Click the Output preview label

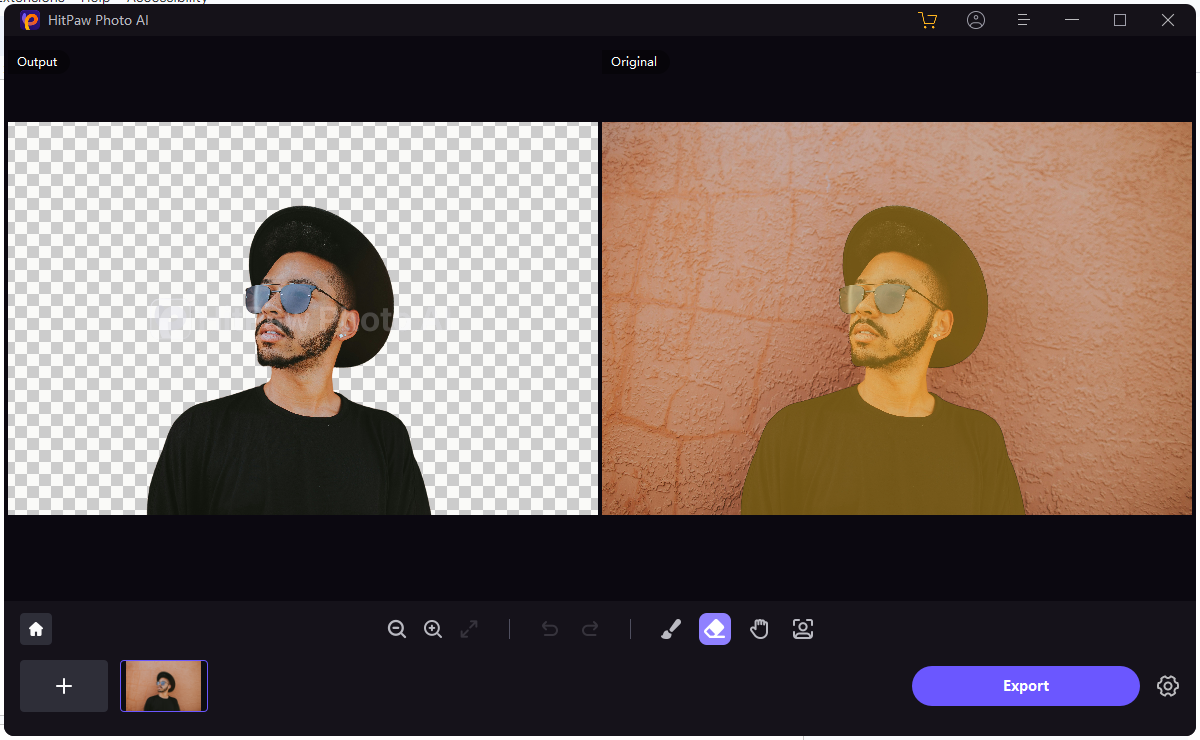pos(37,62)
